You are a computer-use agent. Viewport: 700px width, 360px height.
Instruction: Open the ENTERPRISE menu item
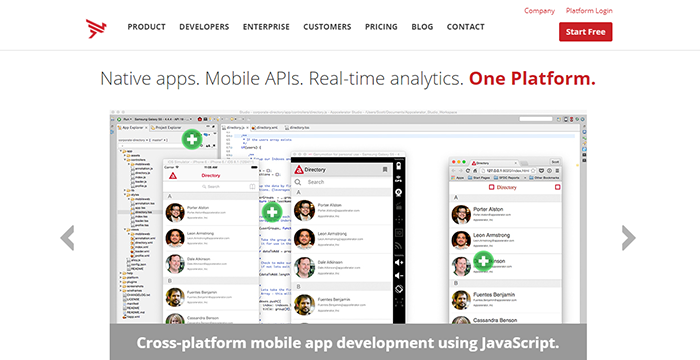pos(266,27)
